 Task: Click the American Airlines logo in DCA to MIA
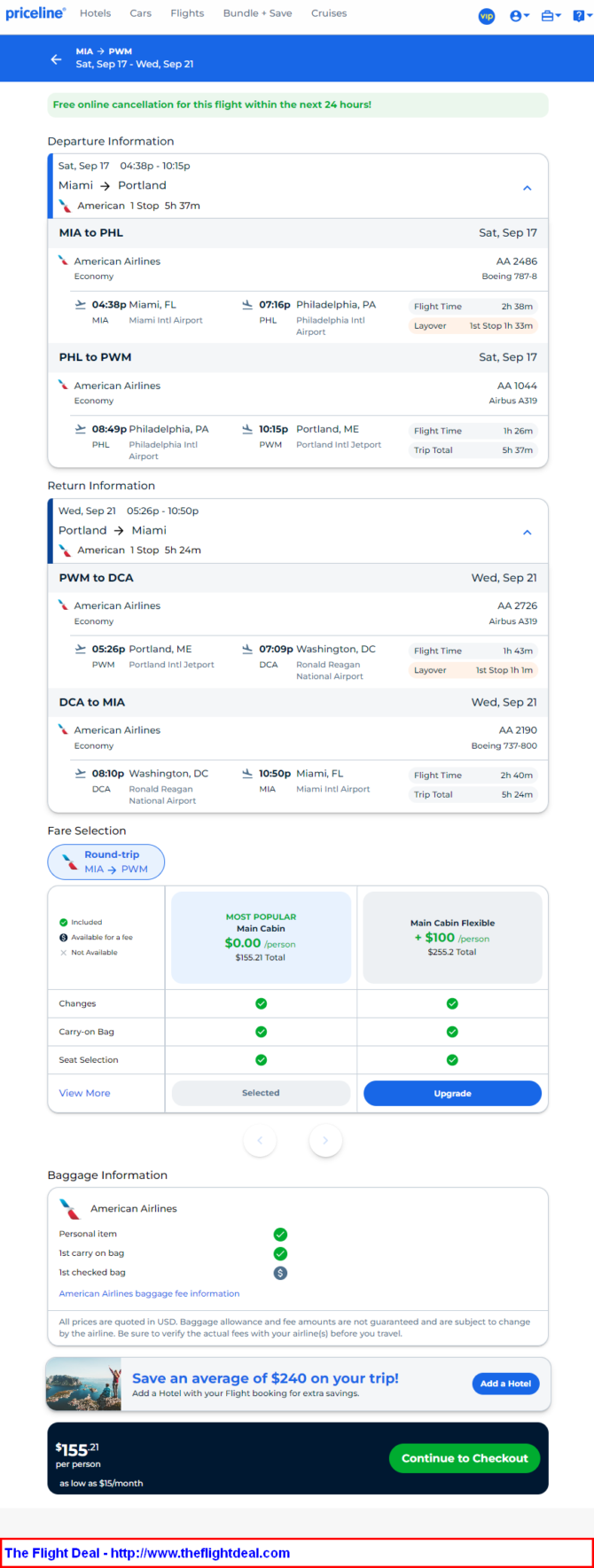(64, 729)
